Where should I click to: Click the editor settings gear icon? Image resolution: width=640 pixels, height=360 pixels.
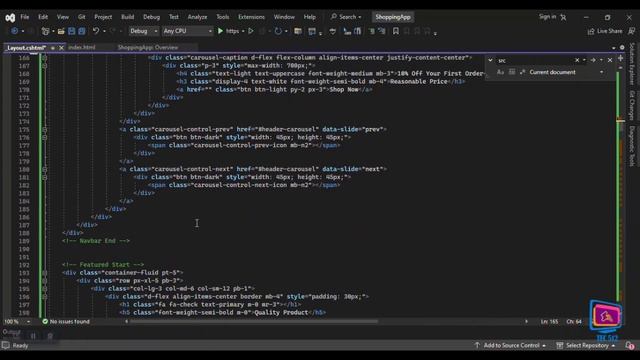tap(622, 47)
